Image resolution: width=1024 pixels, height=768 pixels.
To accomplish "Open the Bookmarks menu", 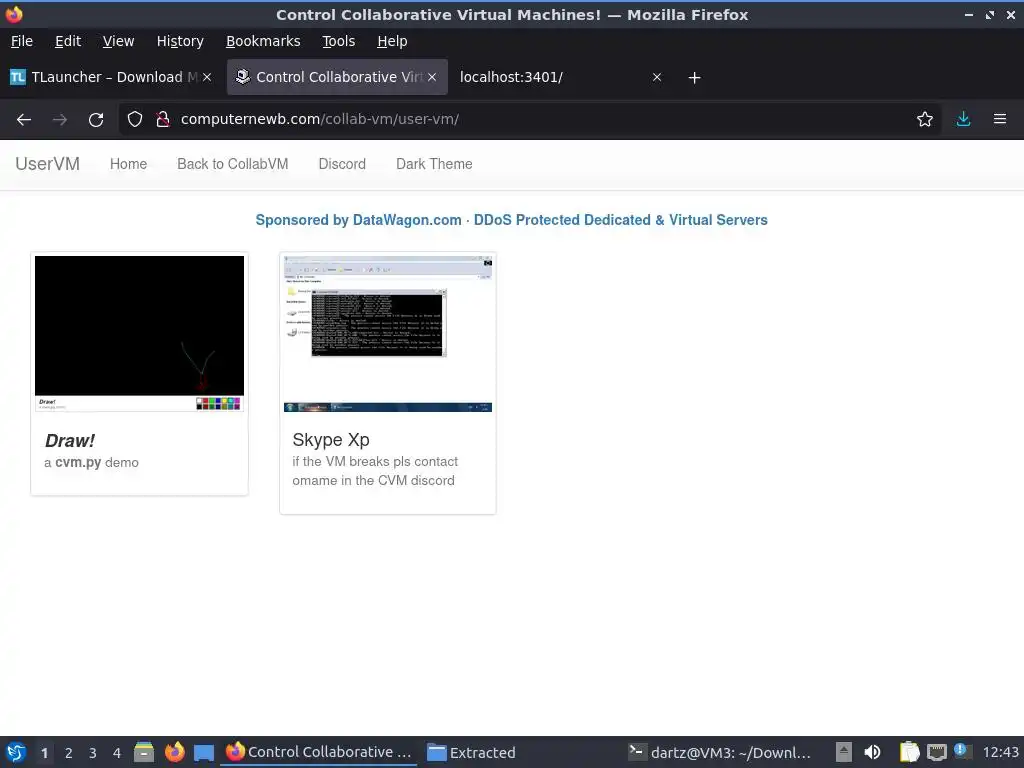I will [263, 41].
